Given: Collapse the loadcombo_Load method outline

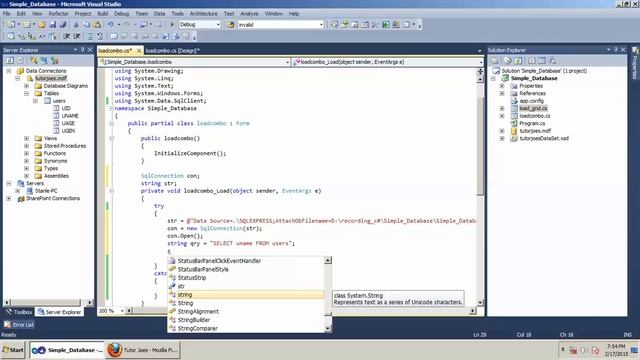Looking at the screenshot, I should click(111, 191).
